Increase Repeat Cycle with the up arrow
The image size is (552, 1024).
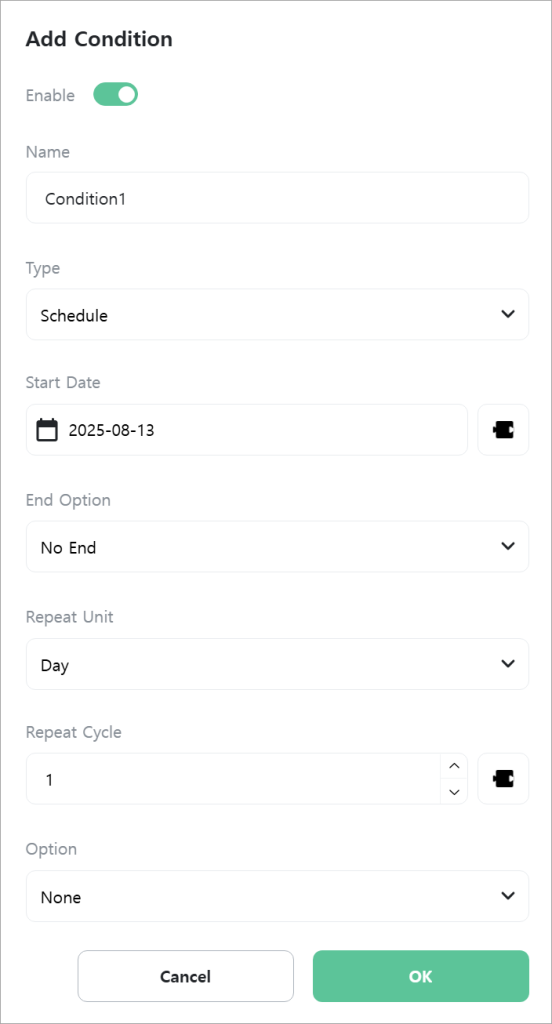(x=454, y=766)
